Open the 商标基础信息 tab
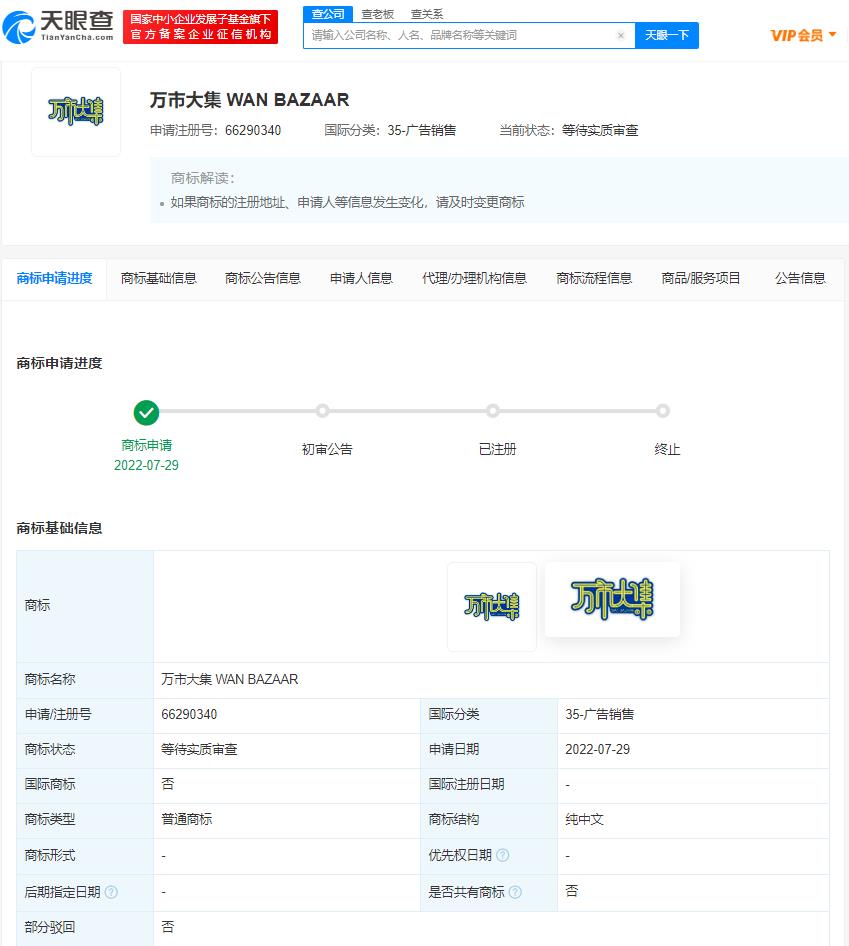Screen dimensions: 849x946 coord(159,278)
